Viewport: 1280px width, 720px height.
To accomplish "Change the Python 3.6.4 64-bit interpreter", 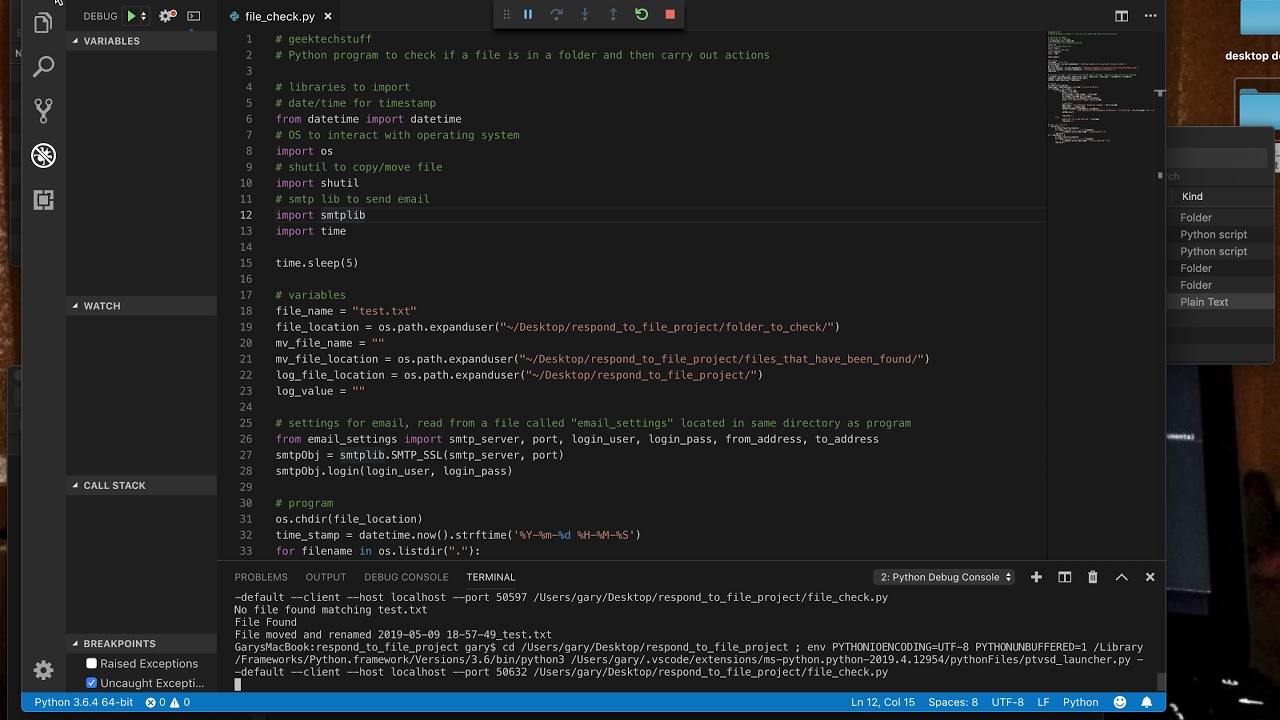I will pyautogui.click(x=83, y=702).
